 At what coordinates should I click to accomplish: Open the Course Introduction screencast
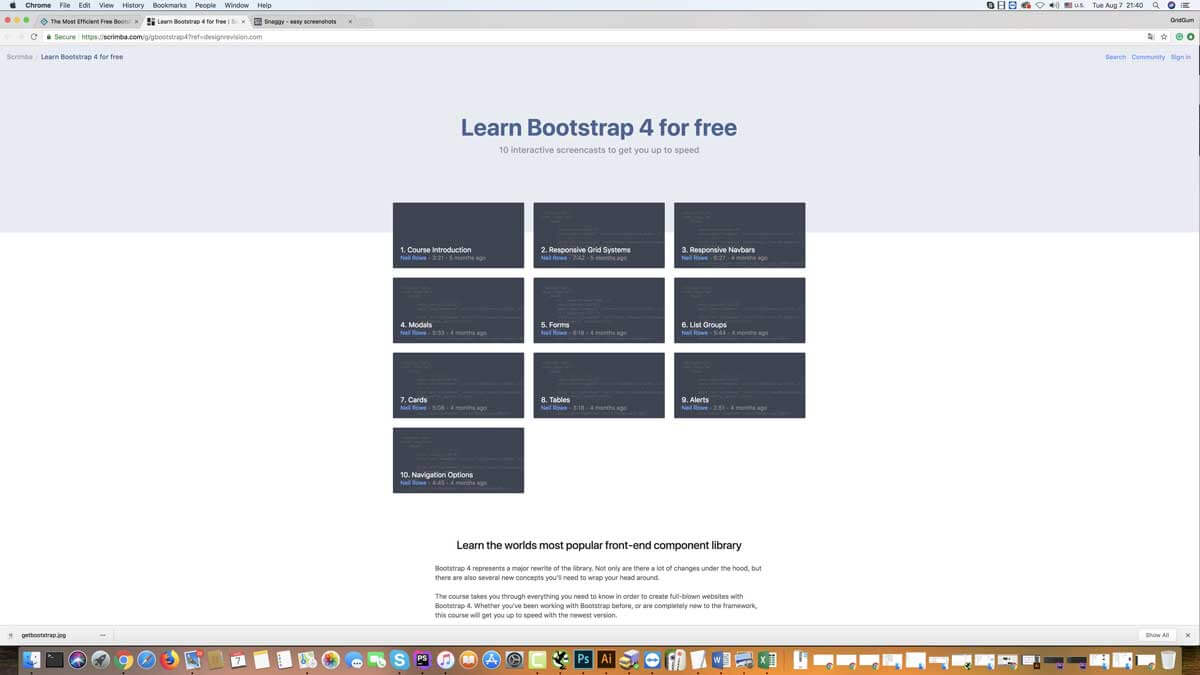pos(458,235)
